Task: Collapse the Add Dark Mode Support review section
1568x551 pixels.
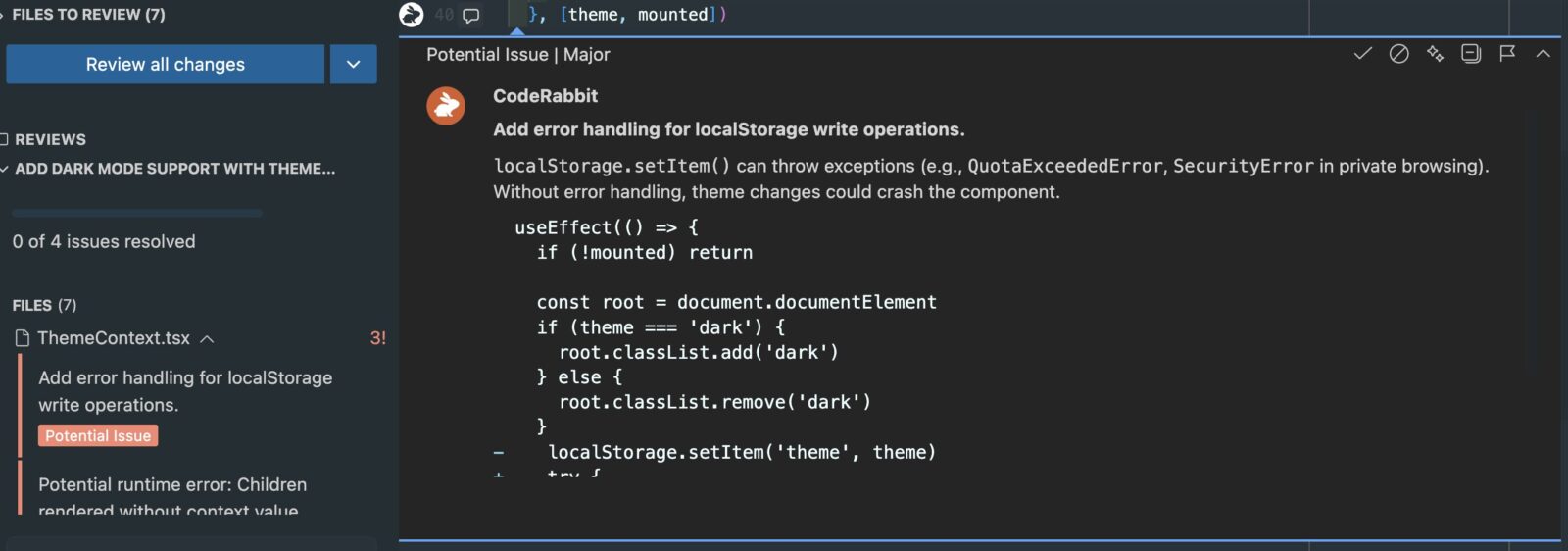Action: coord(5,169)
